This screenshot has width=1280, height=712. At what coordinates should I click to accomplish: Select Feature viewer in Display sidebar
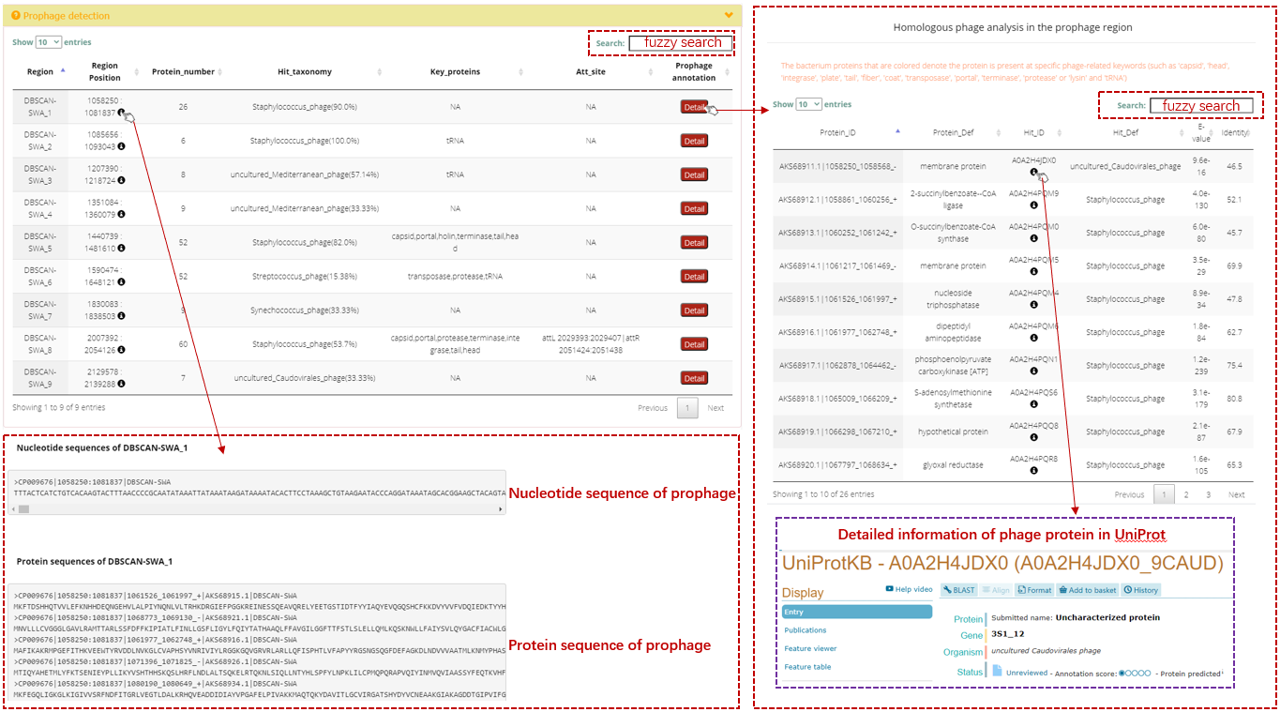pos(810,649)
